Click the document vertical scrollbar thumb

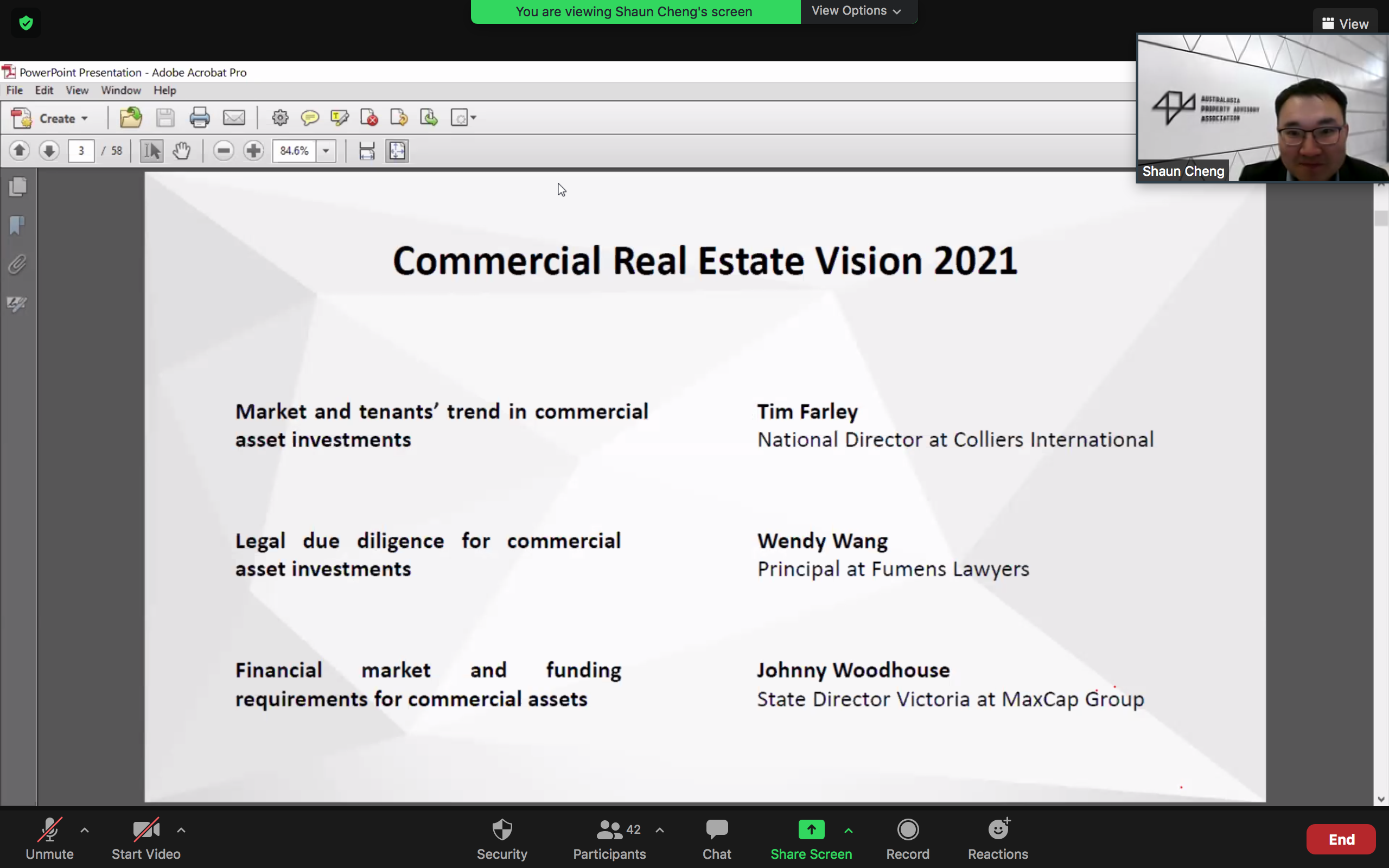[x=1381, y=218]
